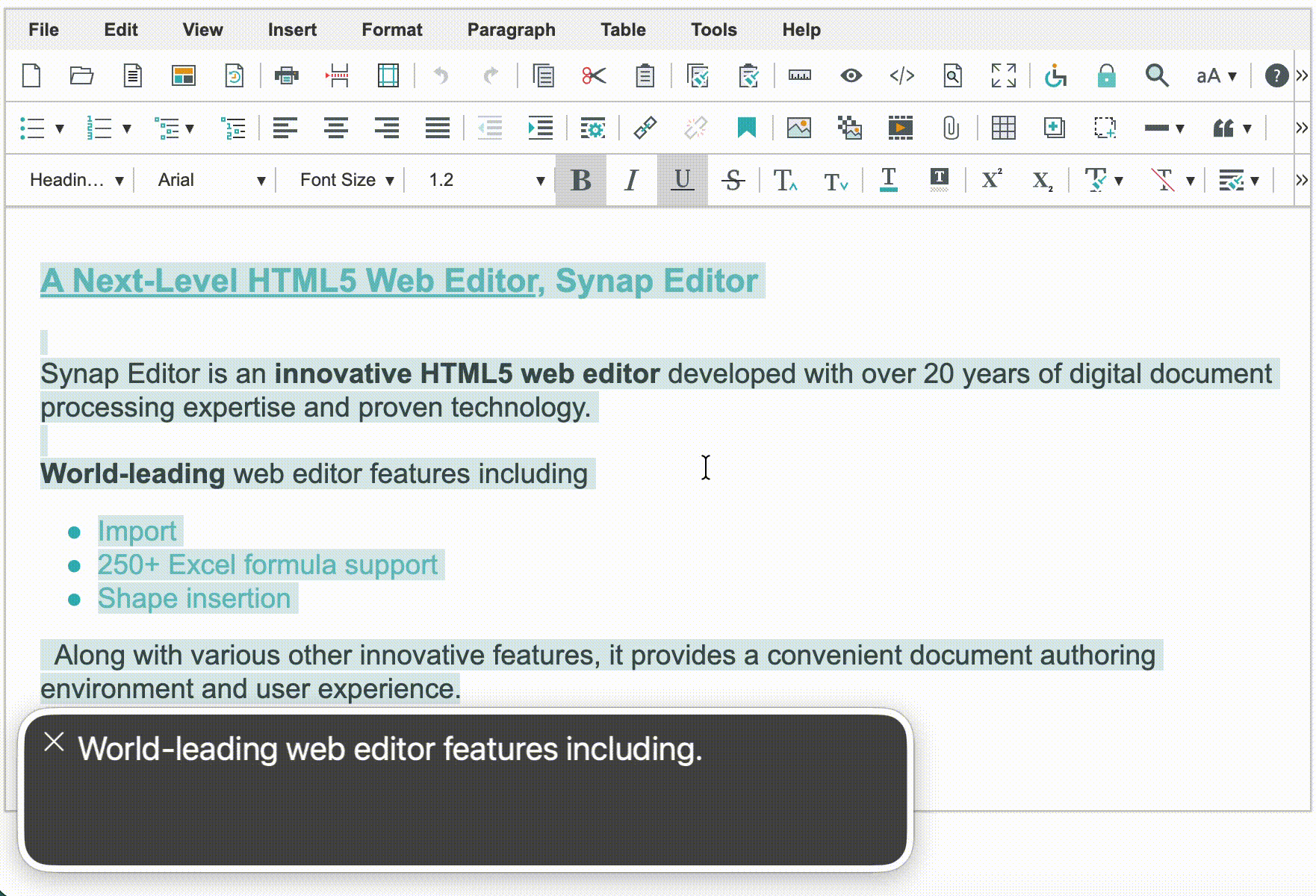The image size is (1316, 896).
Task: Copy selection icon
Action: pos(543,75)
